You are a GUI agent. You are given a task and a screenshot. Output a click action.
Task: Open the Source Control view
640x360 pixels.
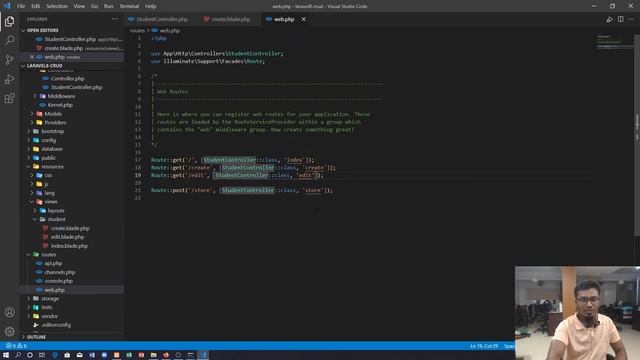point(9,60)
